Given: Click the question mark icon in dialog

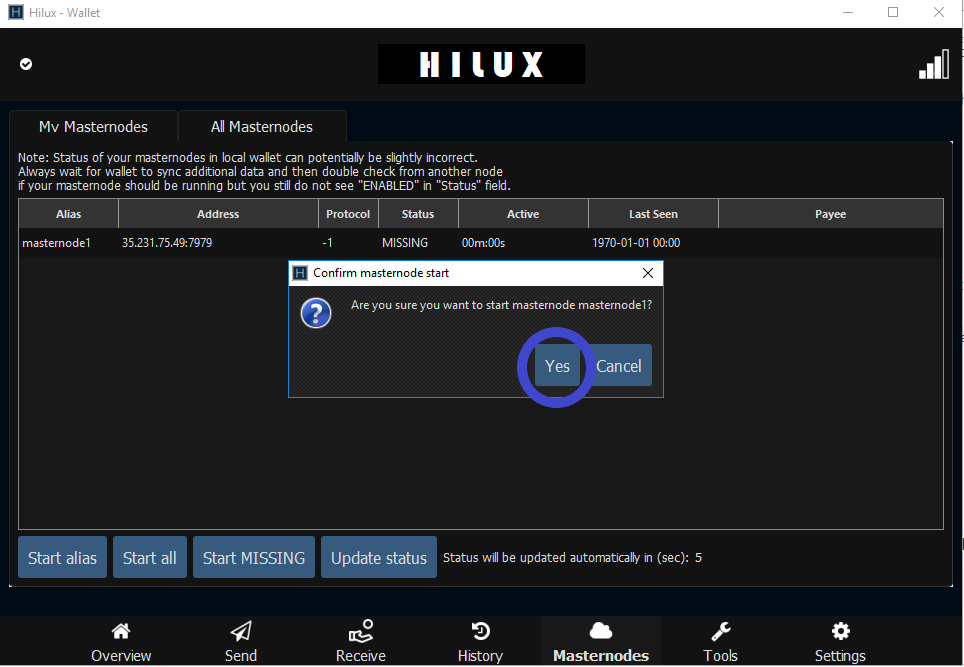Looking at the screenshot, I should click(316, 313).
